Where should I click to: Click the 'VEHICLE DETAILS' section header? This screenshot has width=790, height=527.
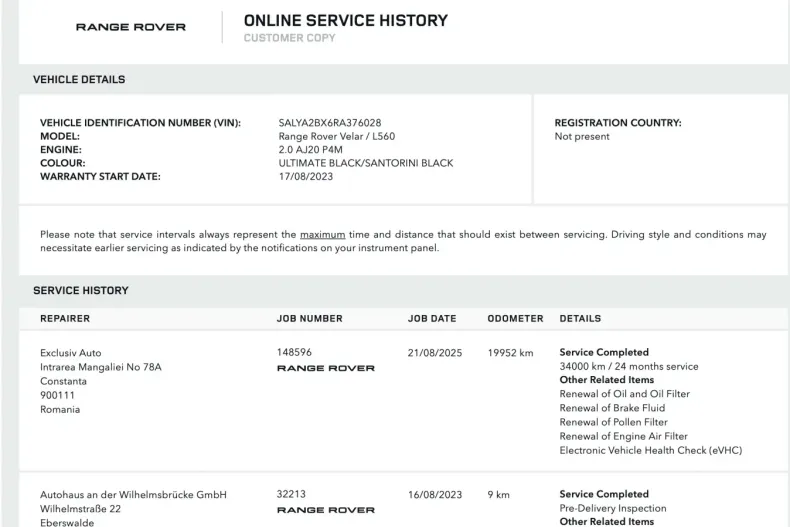79,80
